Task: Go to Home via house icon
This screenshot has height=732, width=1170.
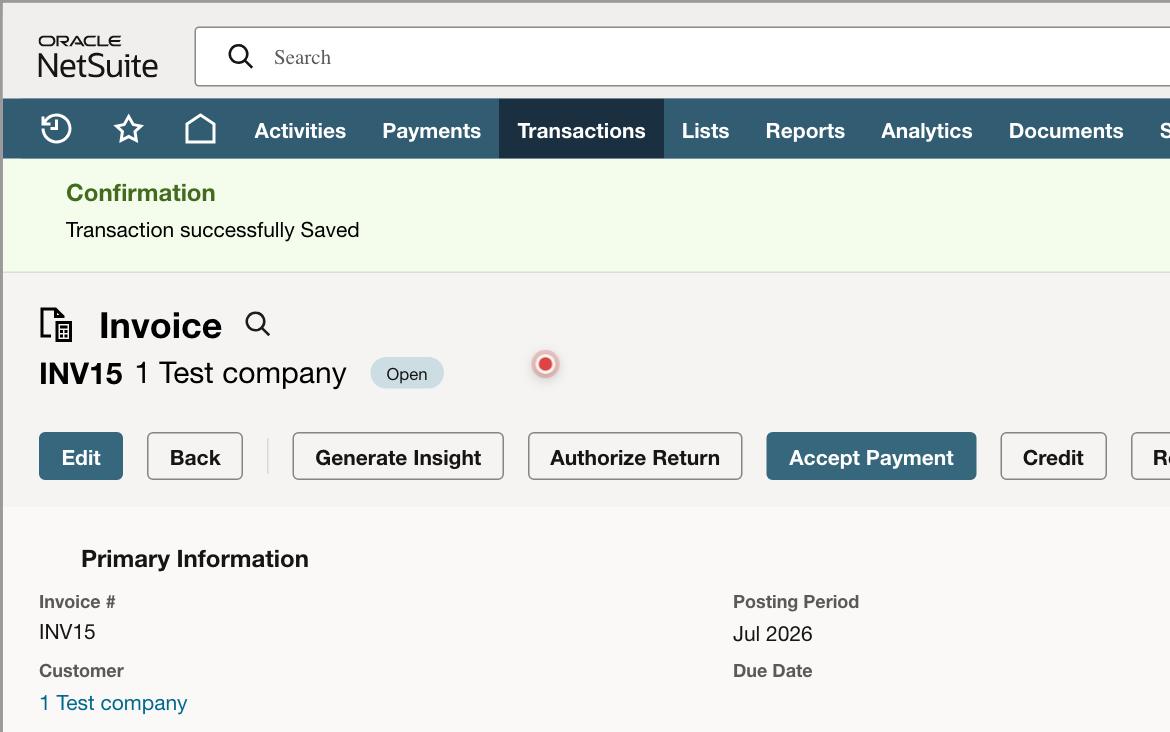Action: [x=200, y=129]
